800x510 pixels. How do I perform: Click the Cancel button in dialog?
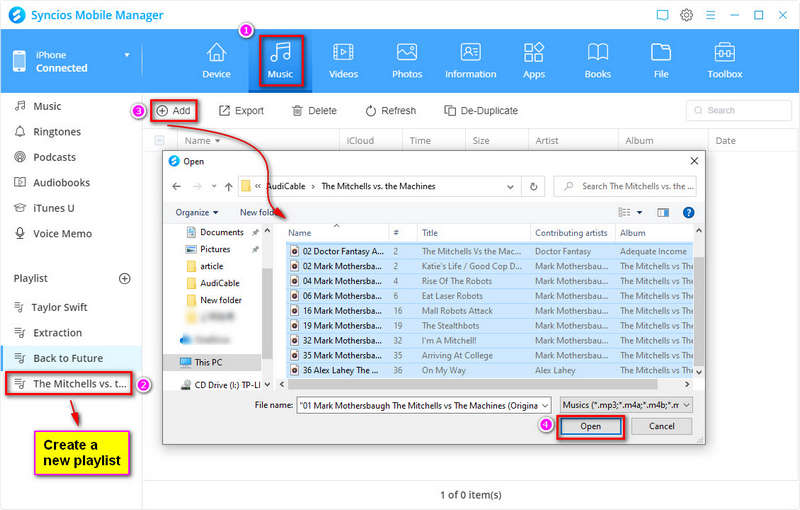click(x=661, y=426)
